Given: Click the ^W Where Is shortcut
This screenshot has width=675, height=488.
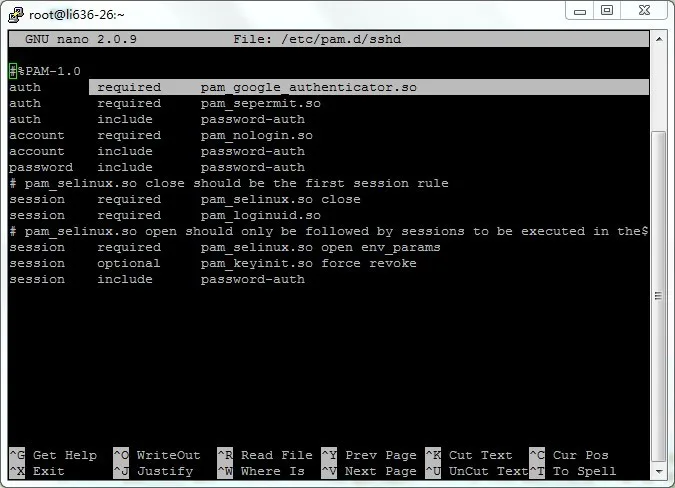Looking at the screenshot, I should 261,471.
